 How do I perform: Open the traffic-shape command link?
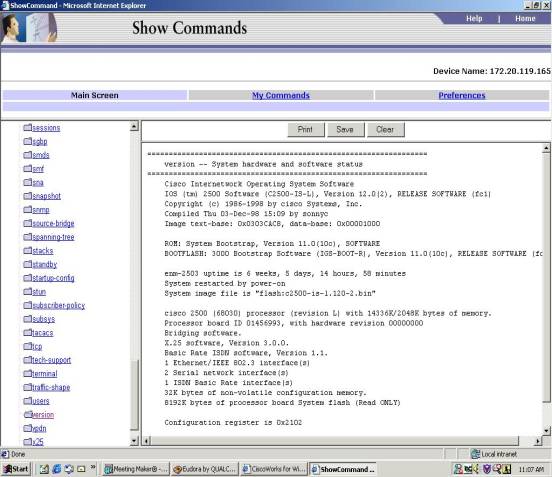(x=51, y=387)
